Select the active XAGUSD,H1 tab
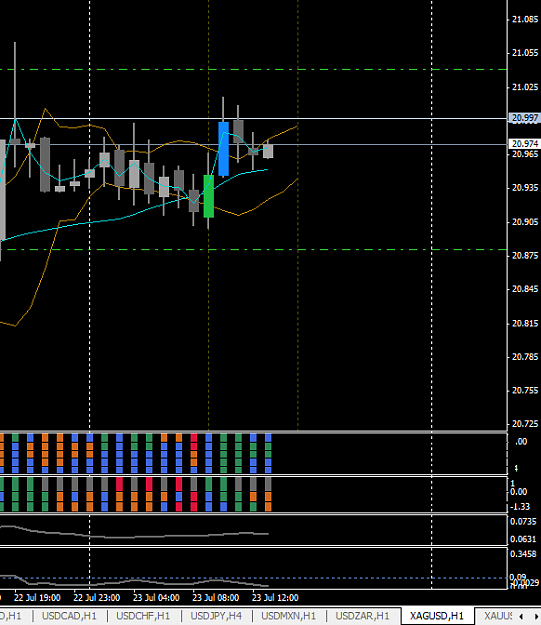This screenshot has height=625, width=541. pos(437,616)
